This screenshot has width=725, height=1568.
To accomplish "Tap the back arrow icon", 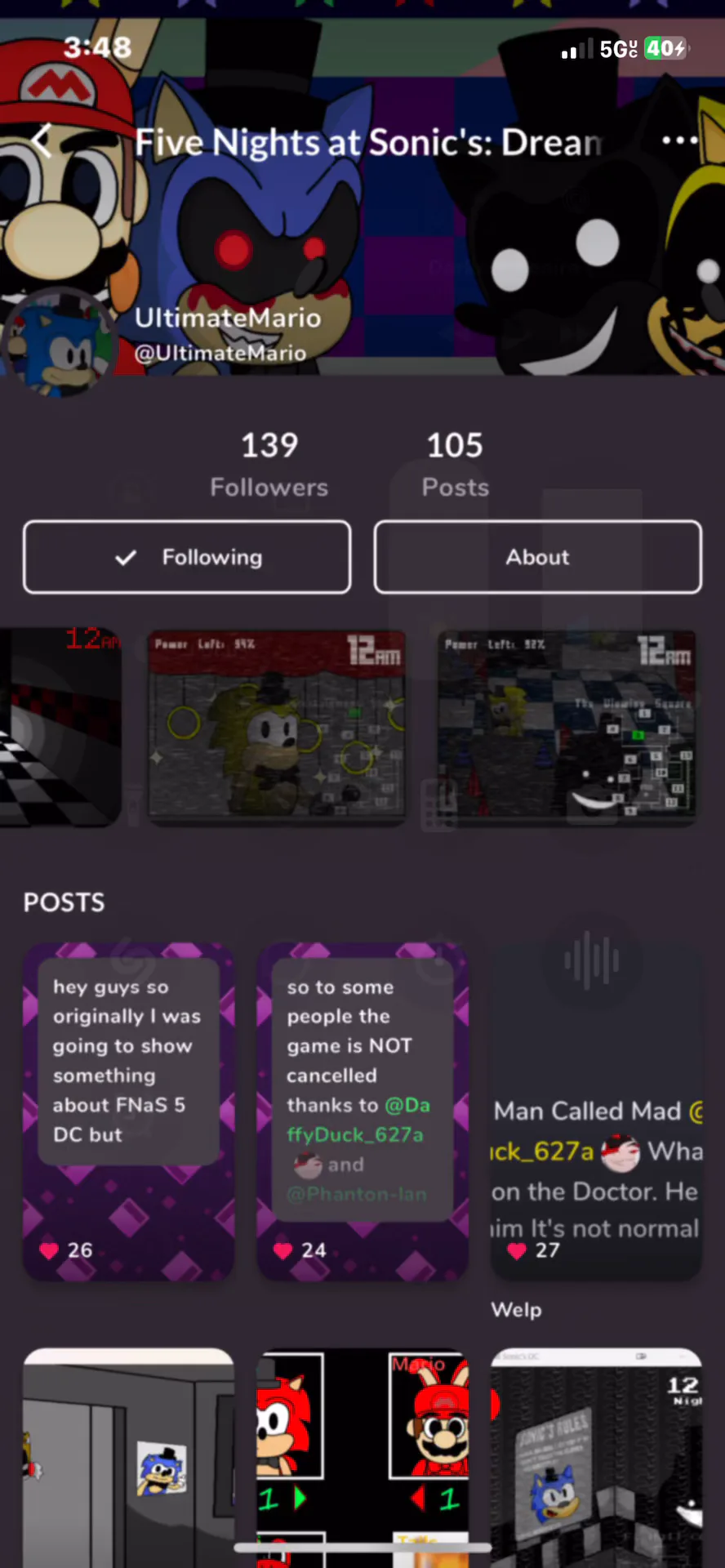I will click(x=42, y=141).
